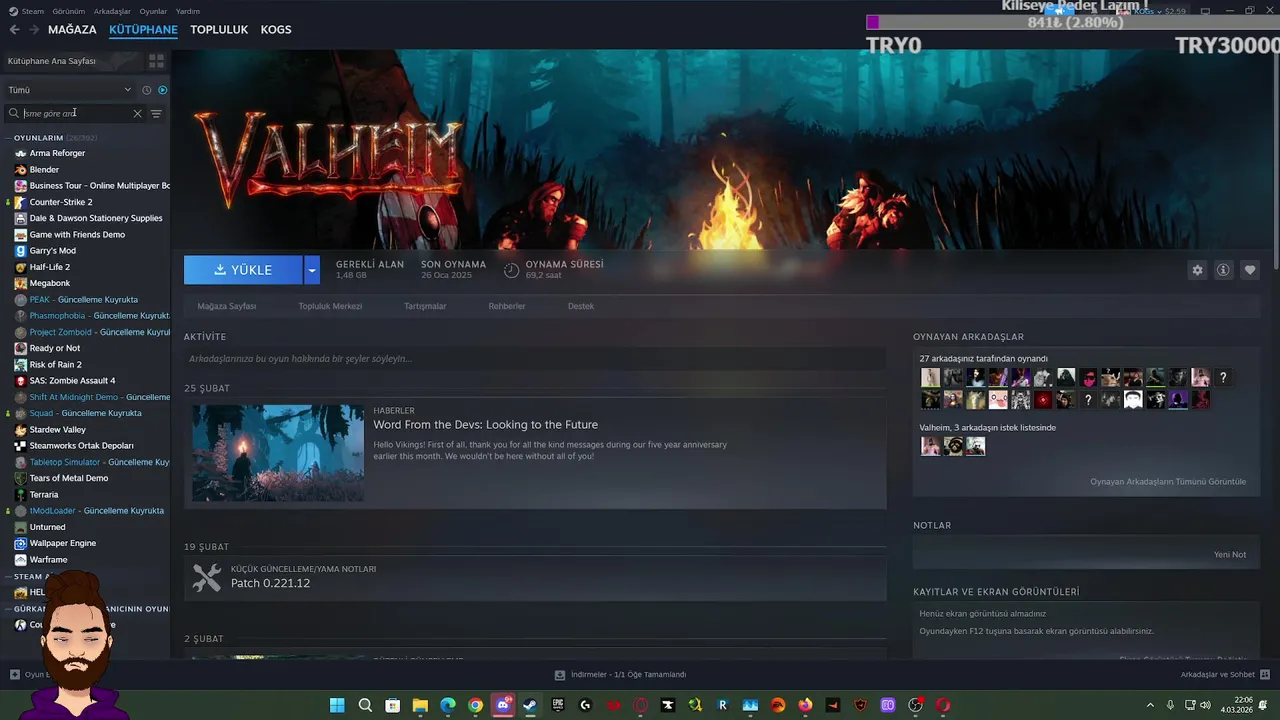Open the Mağaza Sayfası link
Image resolution: width=1280 pixels, height=720 pixels.
click(227, 306)
